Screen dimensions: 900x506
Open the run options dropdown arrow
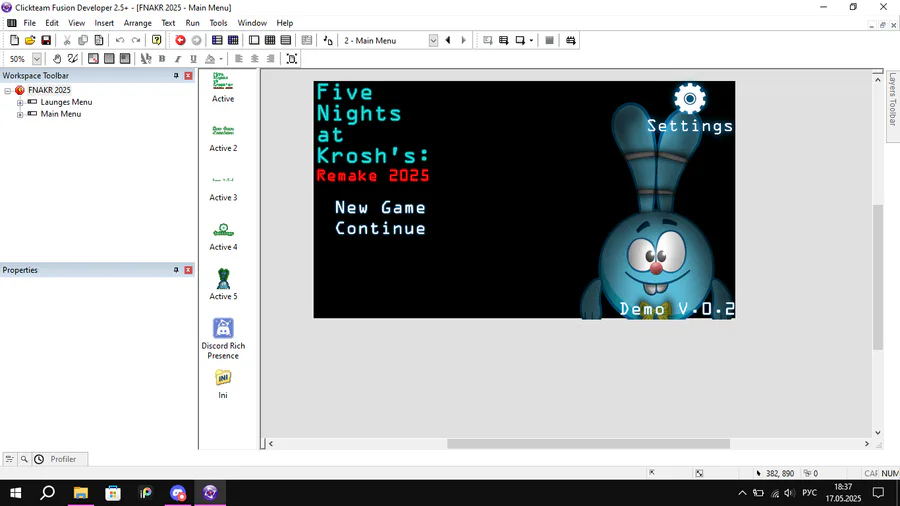pos(531,40)
